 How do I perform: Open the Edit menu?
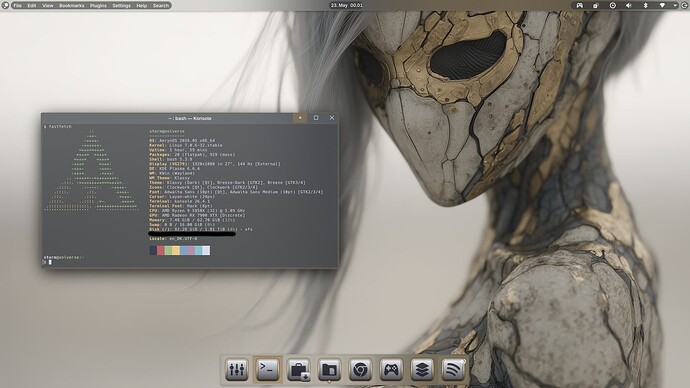point(32,6)
